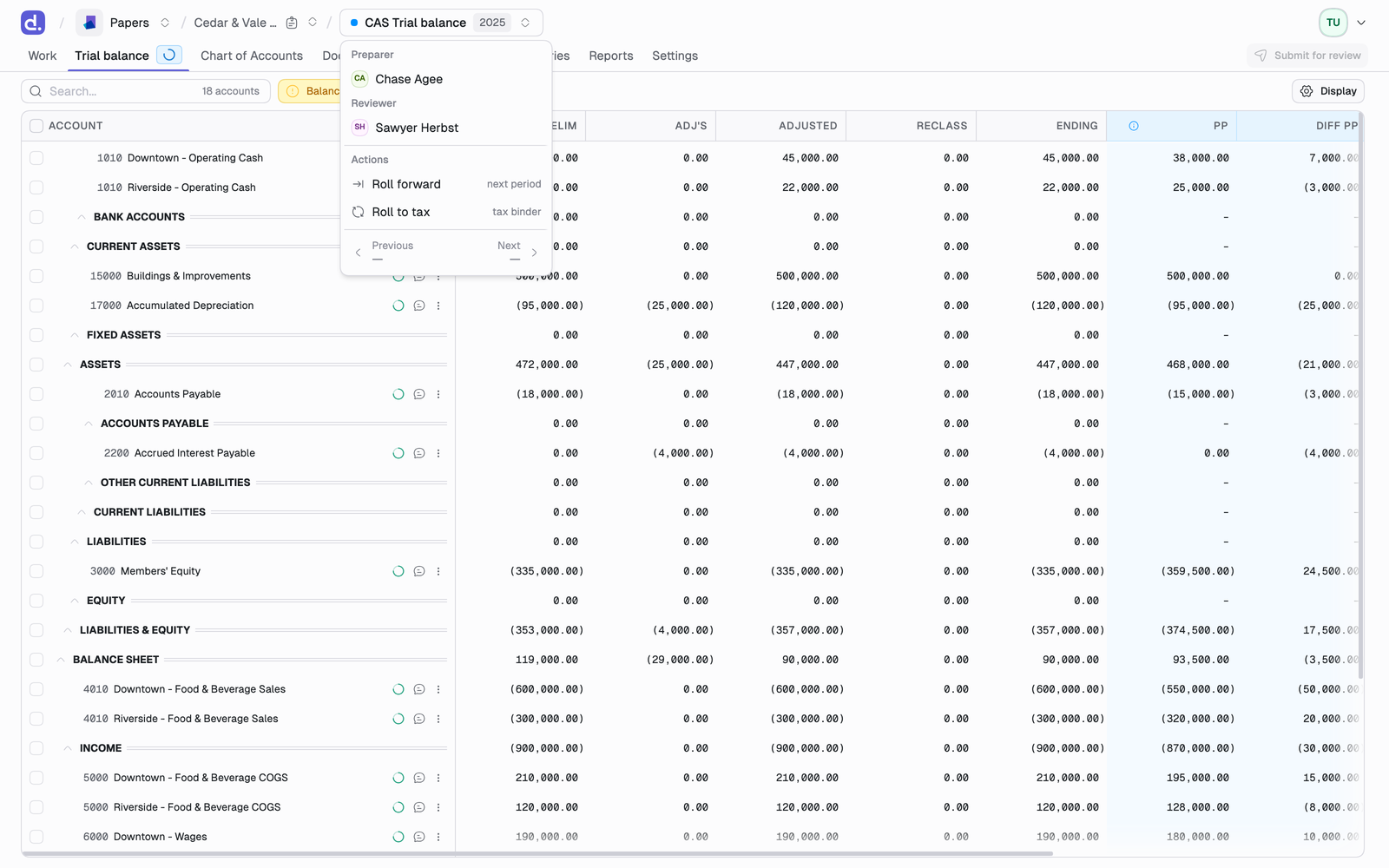The height and width of the screenshot is (868, 1389).
Task: Collapse the FIXED ASSETS group
Action: (75, 335)
